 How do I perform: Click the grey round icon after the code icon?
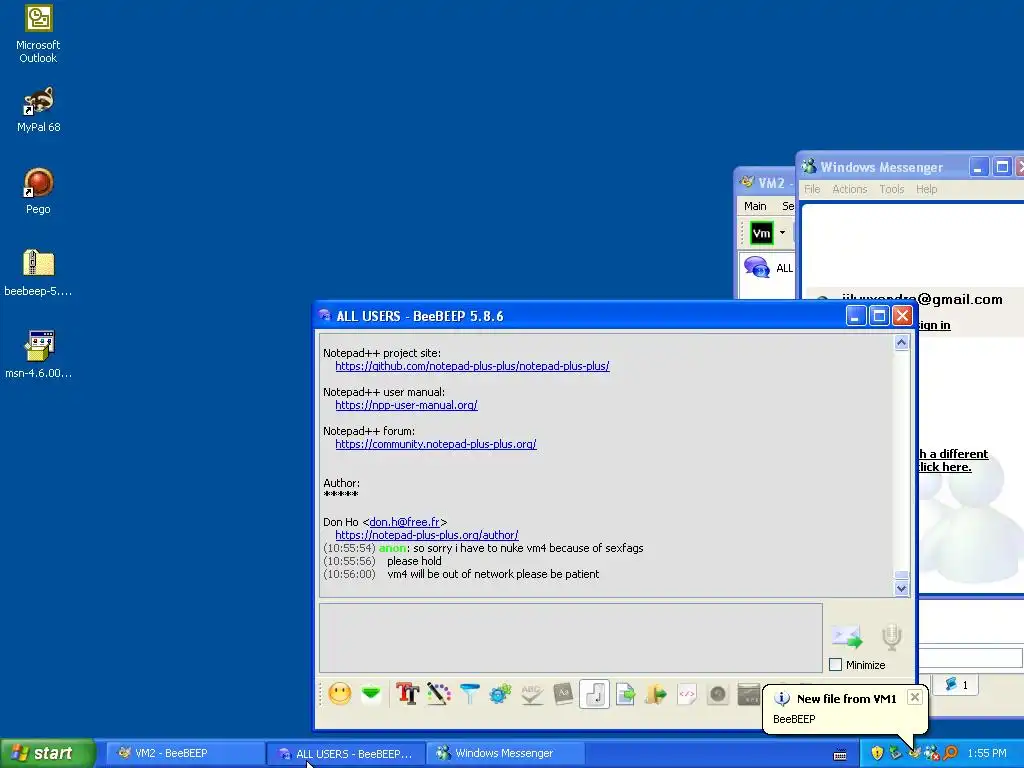click(718, 694)
